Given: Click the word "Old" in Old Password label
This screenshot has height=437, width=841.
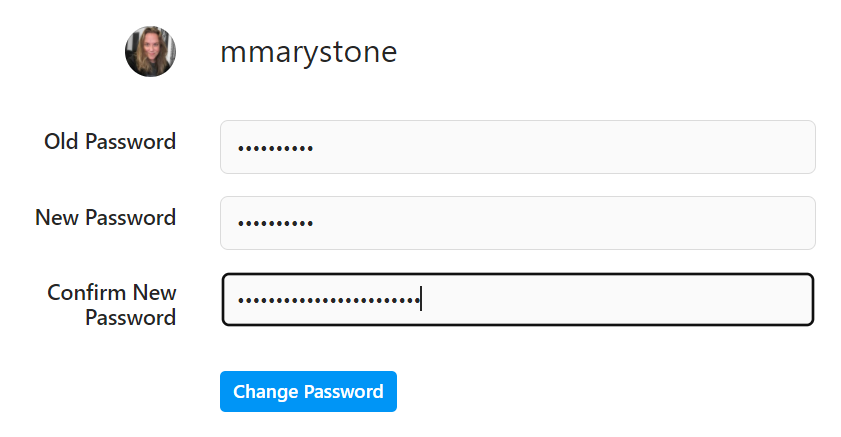Looking at the screenshot, I should click(x=61, y=142).
